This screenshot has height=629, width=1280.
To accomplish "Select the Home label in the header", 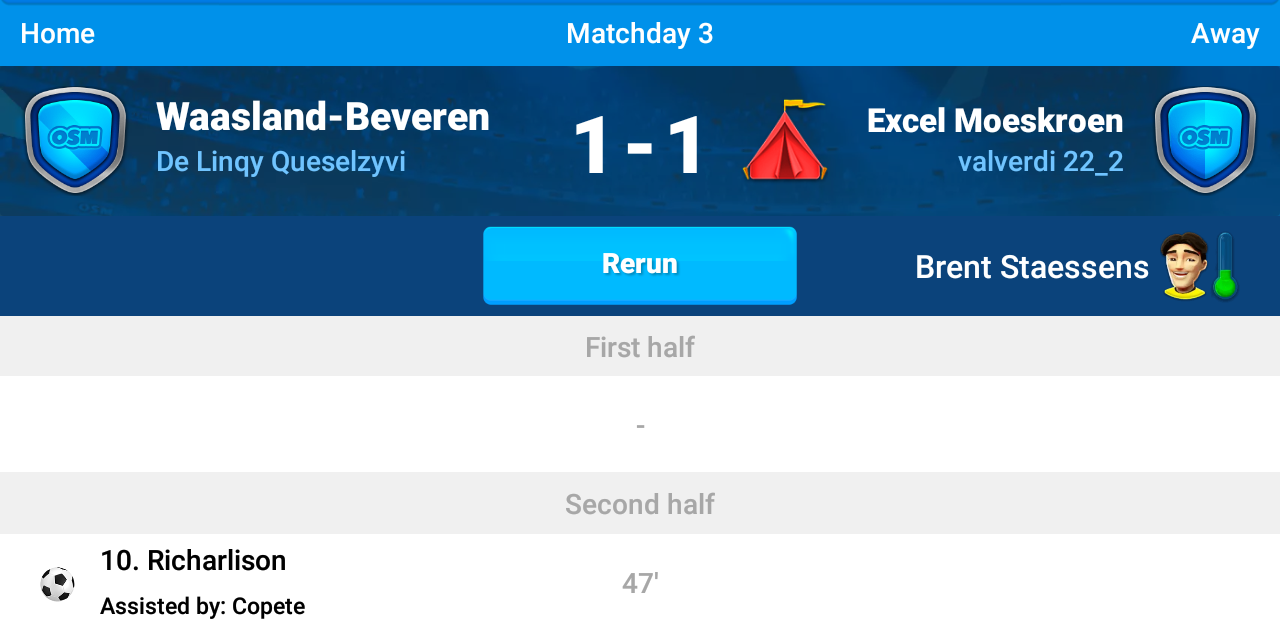I will (57, 34).
